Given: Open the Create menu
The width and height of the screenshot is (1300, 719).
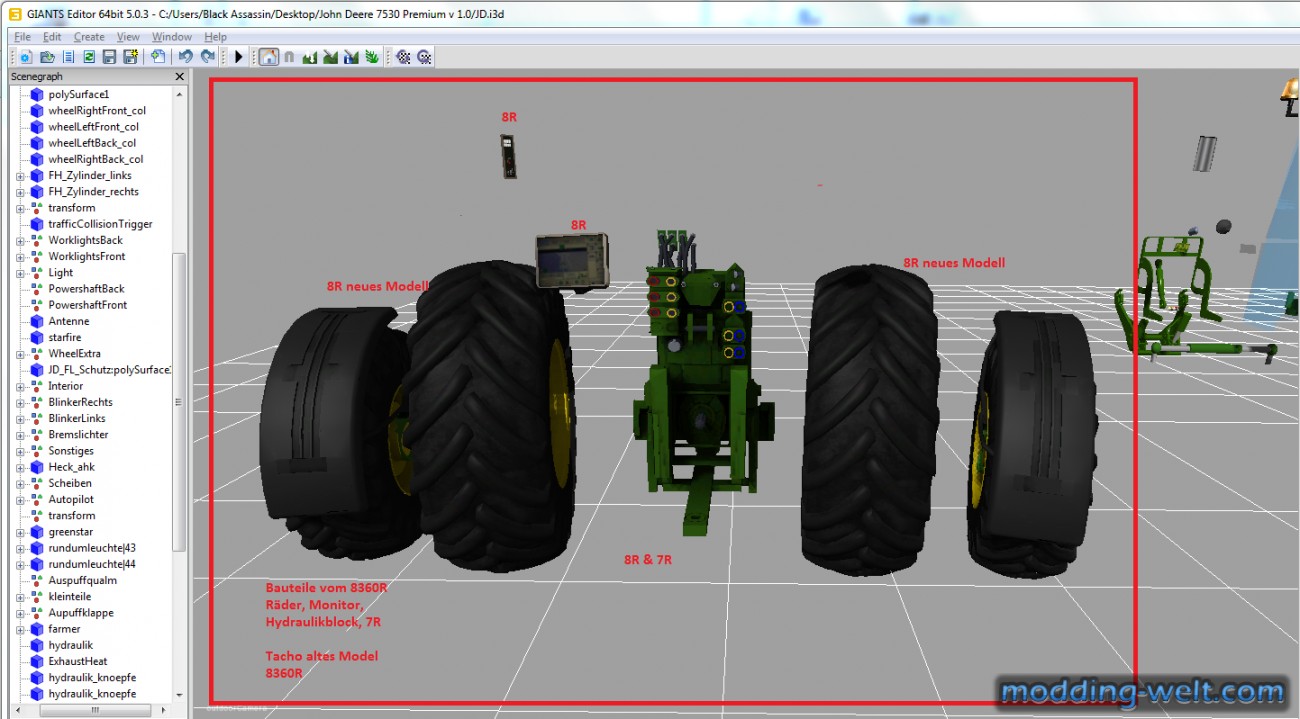Looking at the screenshot, I should 89,37.
